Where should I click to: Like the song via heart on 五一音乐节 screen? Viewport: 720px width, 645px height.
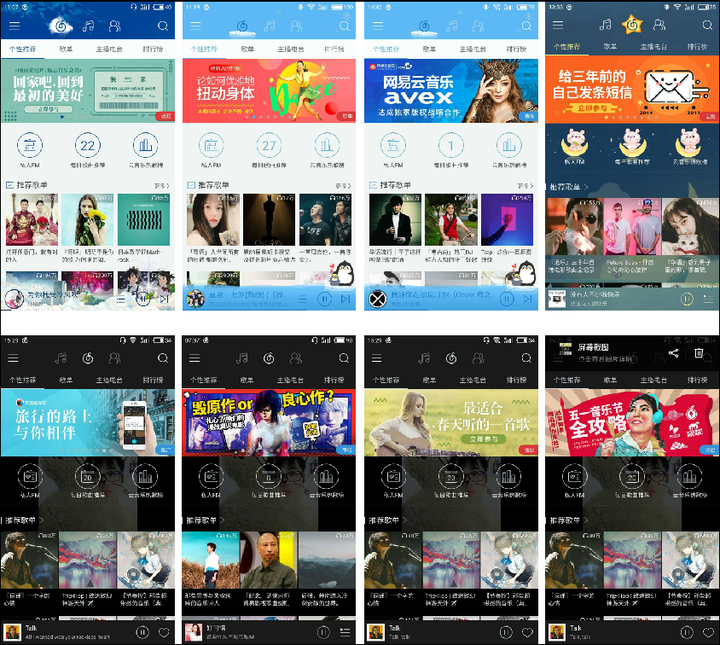click(708, 633)
